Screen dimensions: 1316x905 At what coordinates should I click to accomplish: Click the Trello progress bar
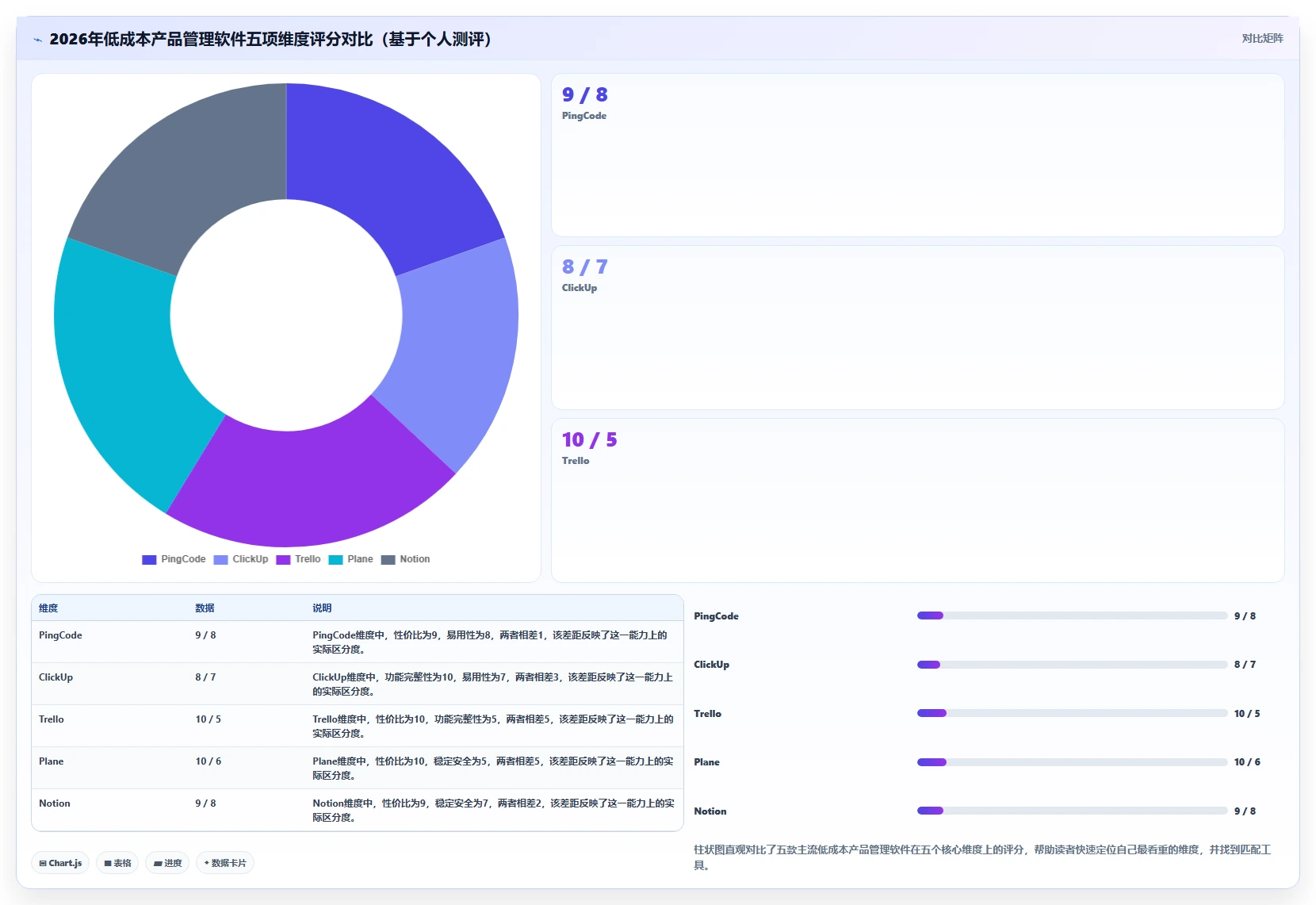1072,713
